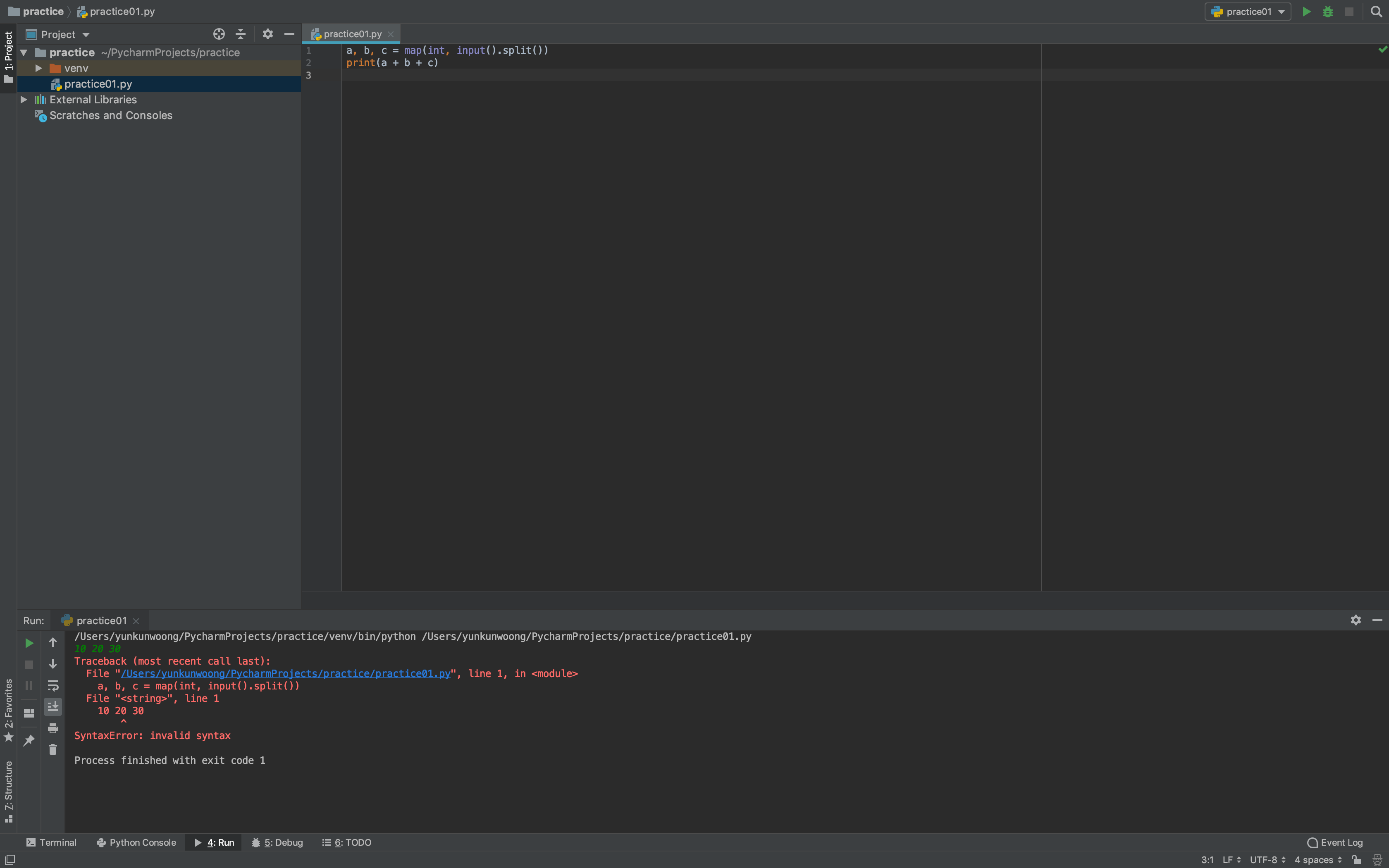Click Select Opened File in the Project toolbar
Viewport: 1389px width, 868px height.
(219, 34)
